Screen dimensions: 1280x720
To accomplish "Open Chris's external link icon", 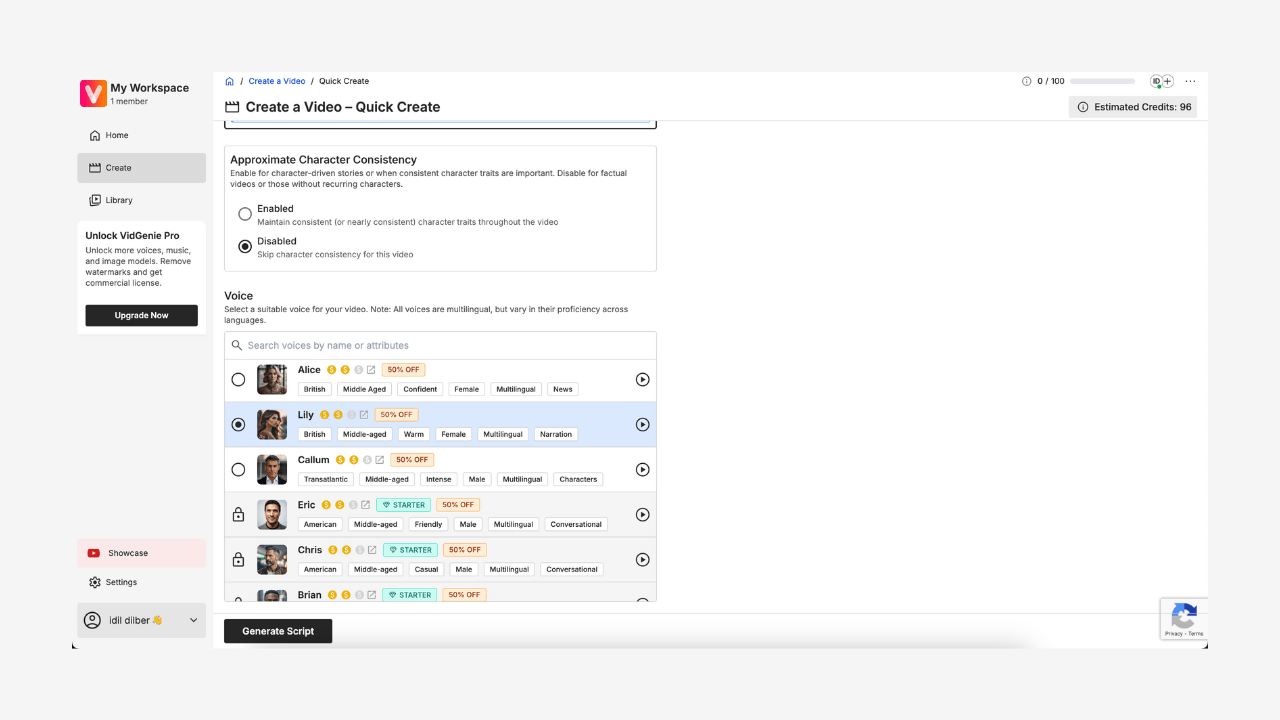I will [372, 550].
